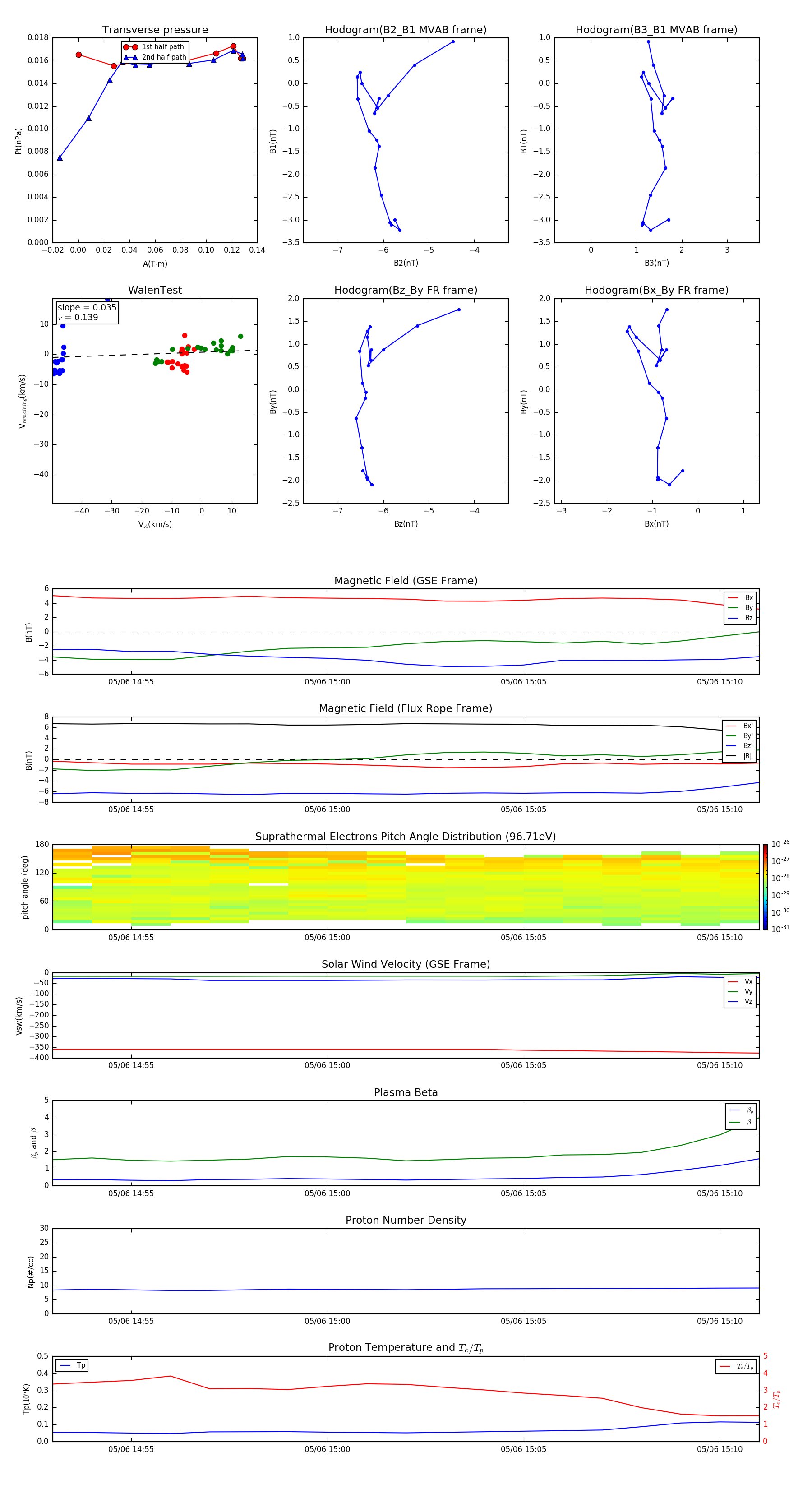Click the By legend entry in GSE magnetic plot
812x1489 pixels.
coord(741,607)
